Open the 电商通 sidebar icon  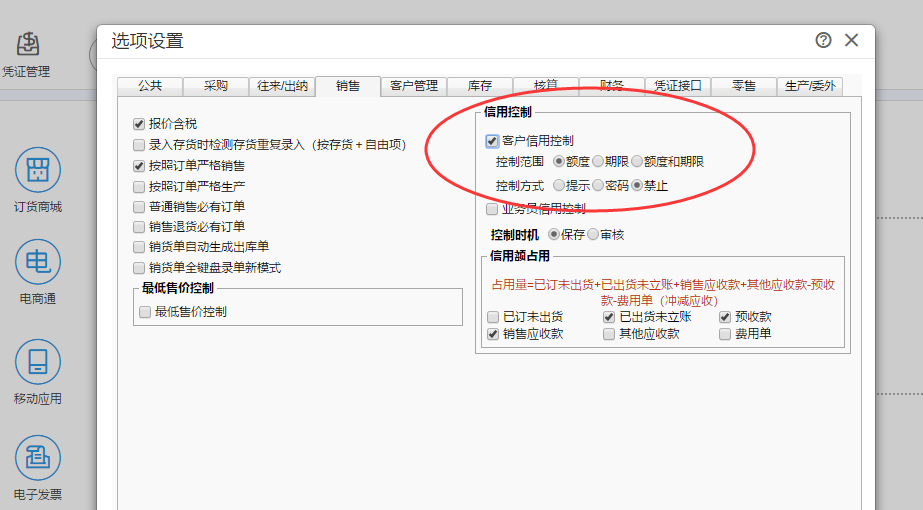(x=38, y=263)
